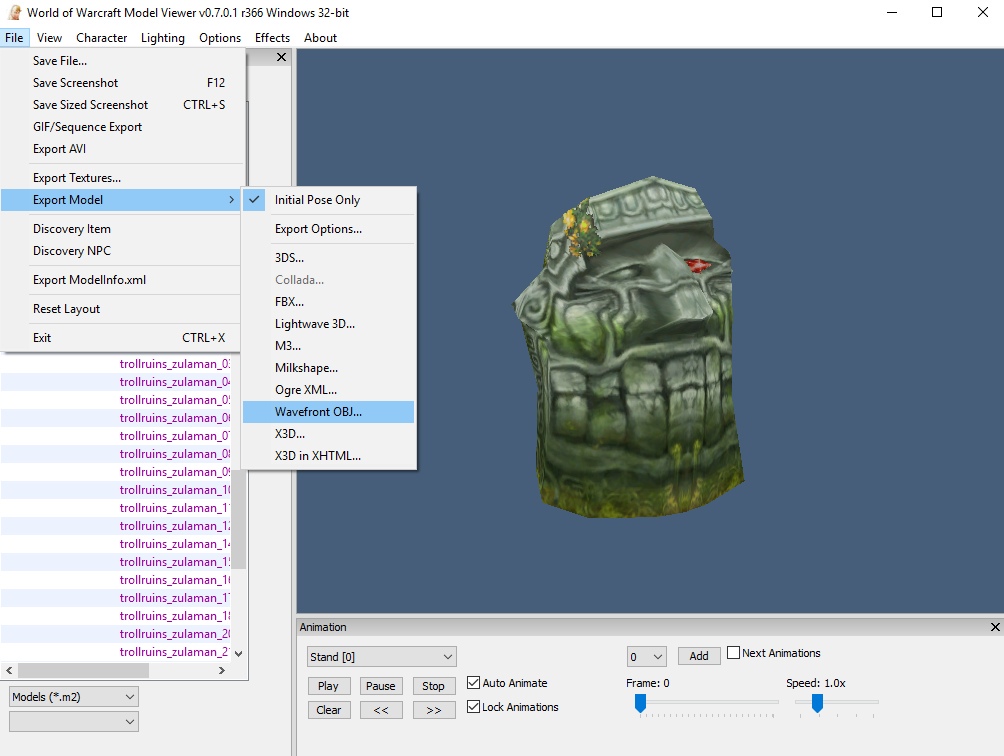Viewport: 1004px width, 756px height.
Task: Toggle Auto Animate checkbox
Action: pos(473,683)
